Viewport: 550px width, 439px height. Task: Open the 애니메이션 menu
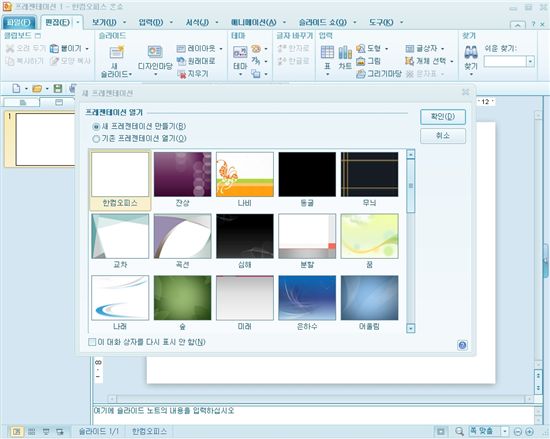pos(254,22)
